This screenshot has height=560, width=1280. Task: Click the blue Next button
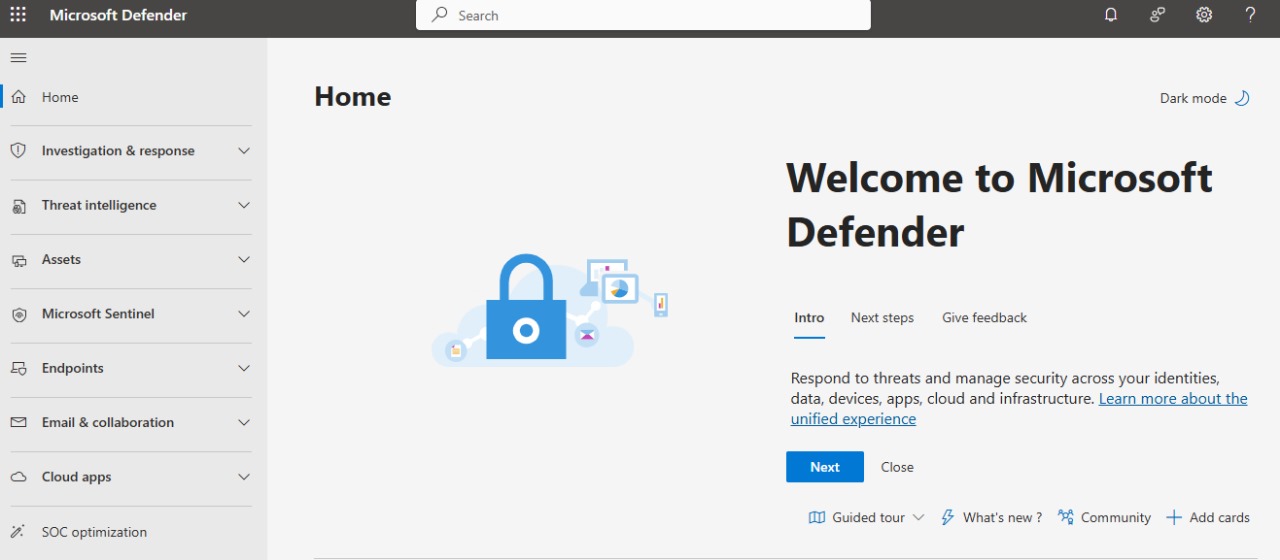pyautogui.click(x=824, y=467)
